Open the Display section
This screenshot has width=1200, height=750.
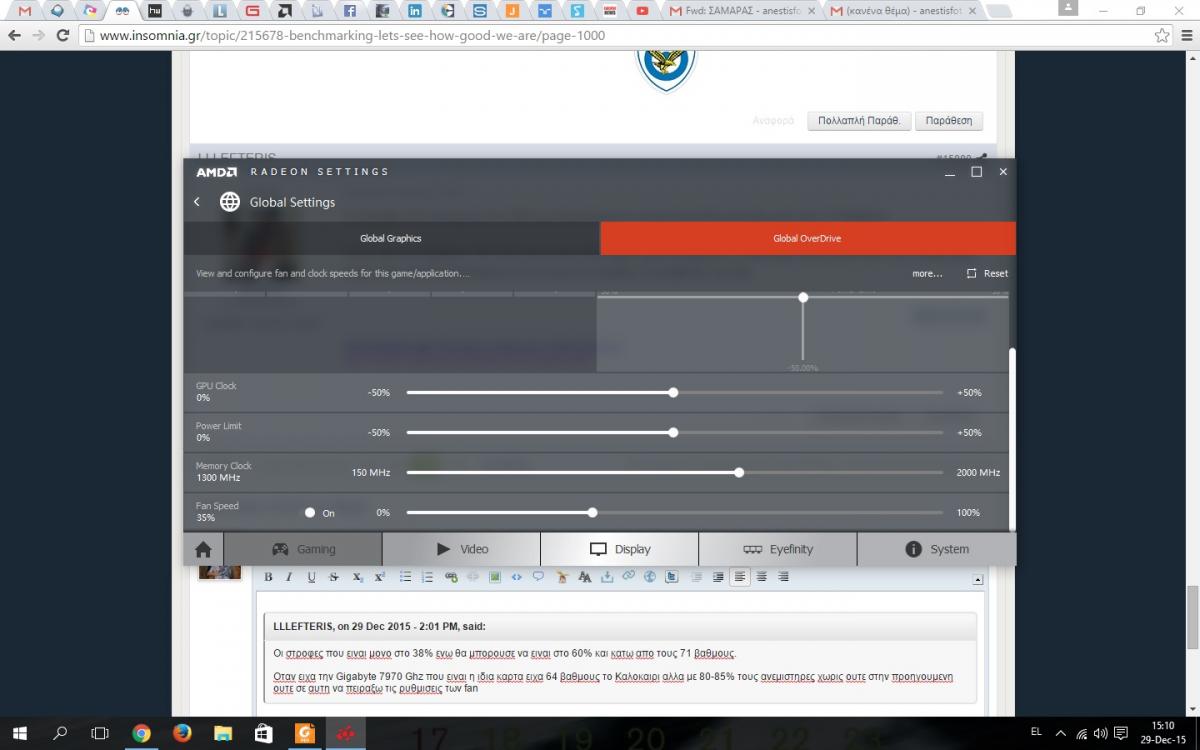click(x=620, y=549)
